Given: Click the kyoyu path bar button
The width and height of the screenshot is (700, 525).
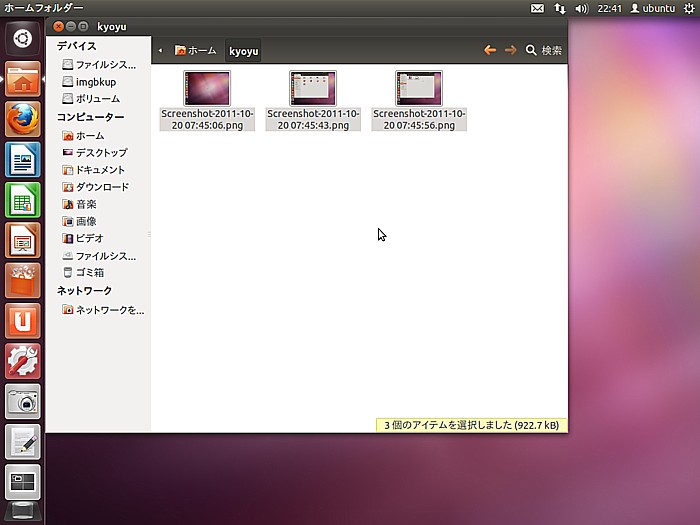Looking at the screenshot, I should (x=243, y=51).
